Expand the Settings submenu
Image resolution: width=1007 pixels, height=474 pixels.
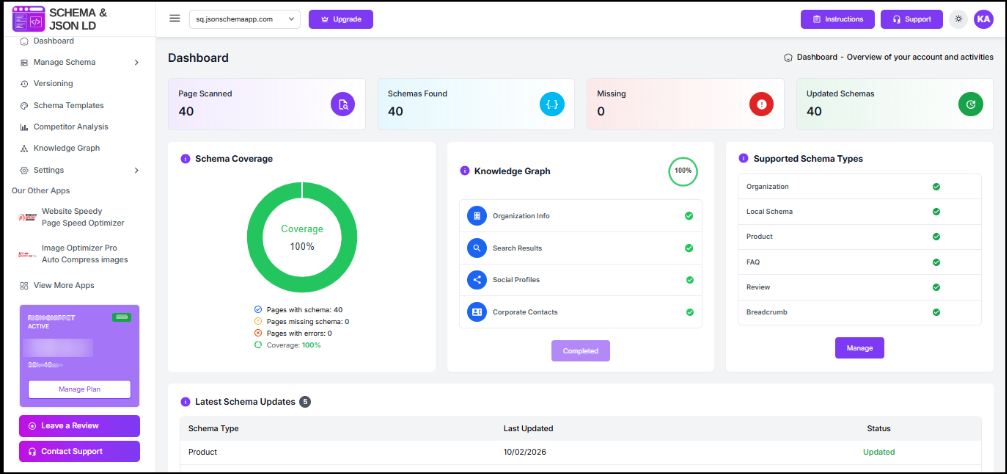click(x=136, y=170)
